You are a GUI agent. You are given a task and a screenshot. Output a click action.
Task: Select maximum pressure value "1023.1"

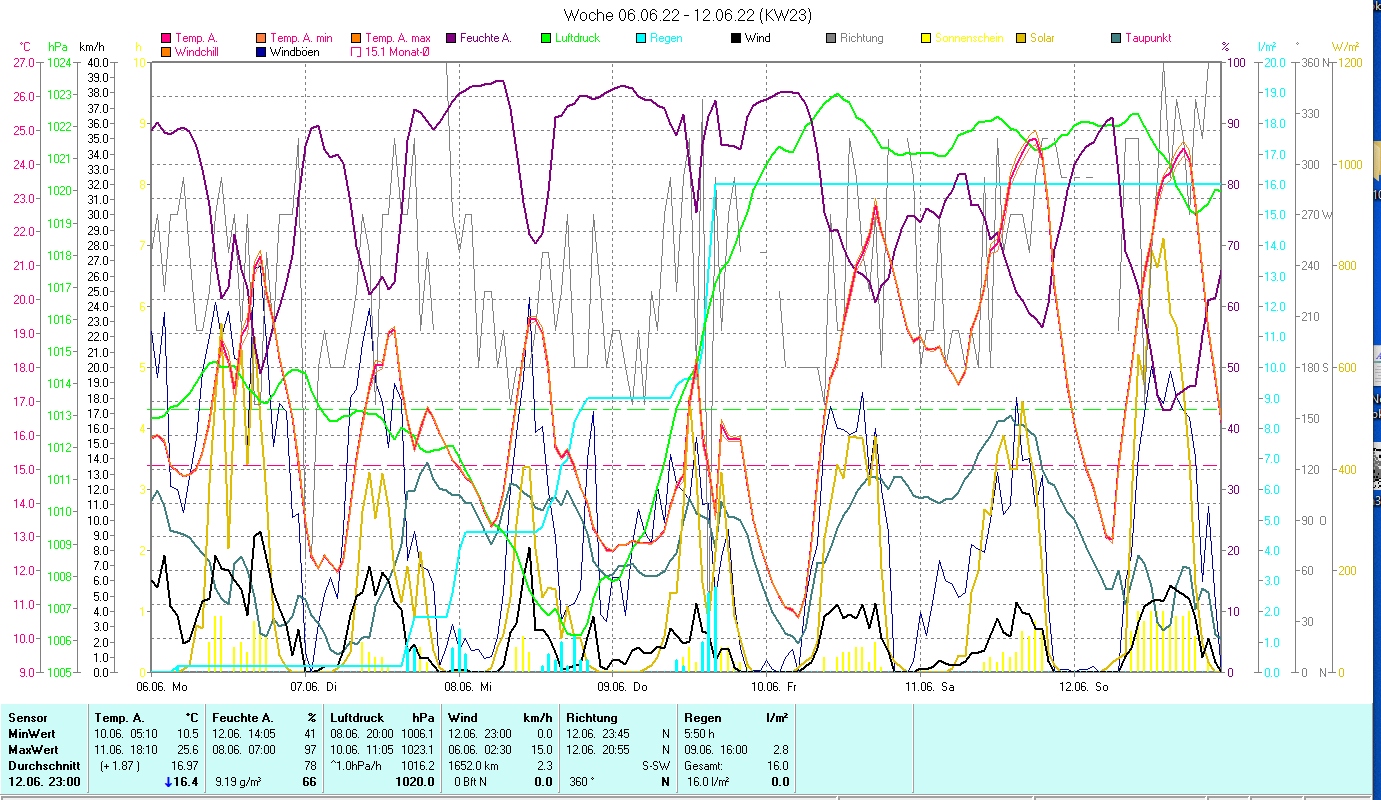[x=418, y=750]
